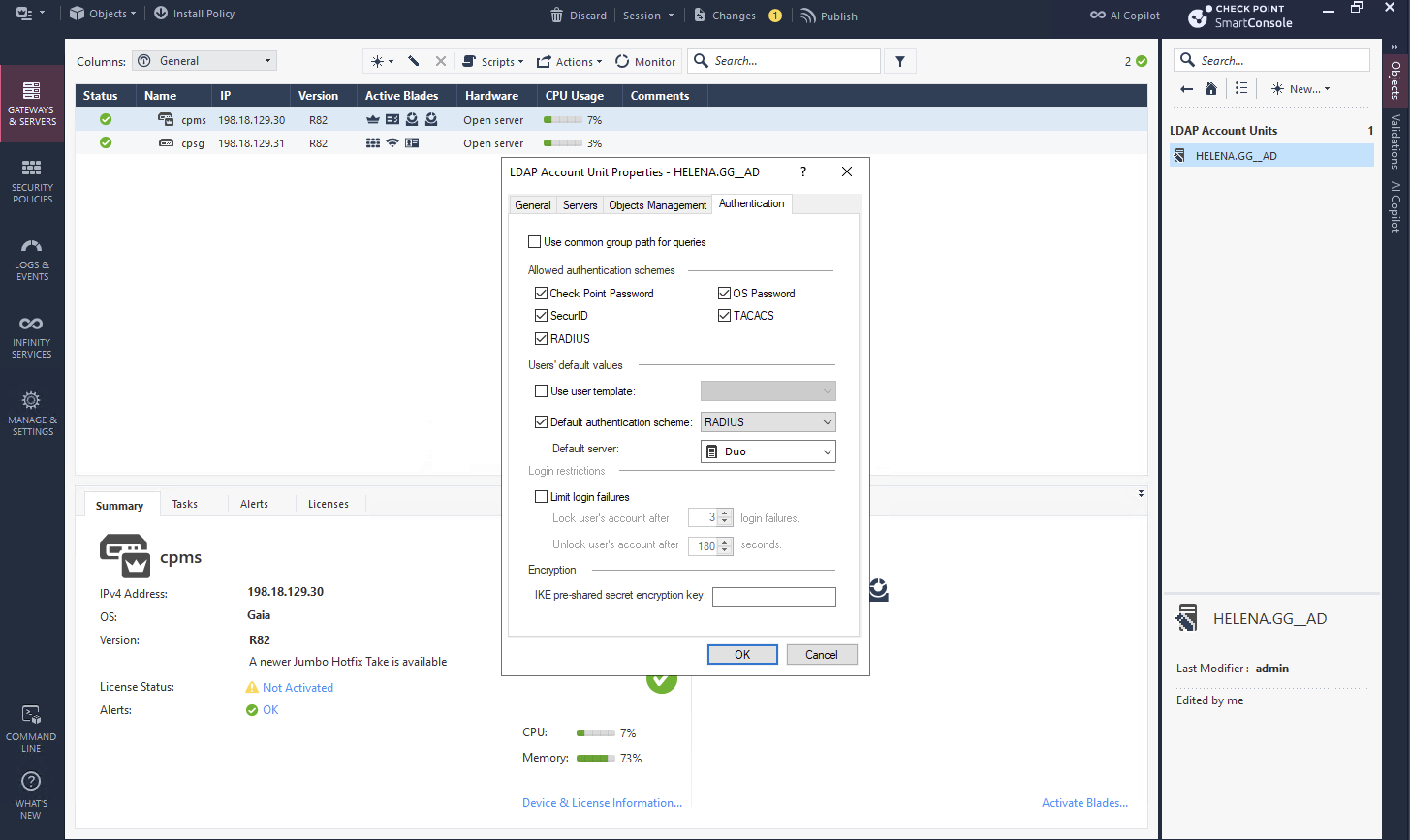Click IKE pre-shared secret key field
The image size is (1410, 840).
click(773, 596)
